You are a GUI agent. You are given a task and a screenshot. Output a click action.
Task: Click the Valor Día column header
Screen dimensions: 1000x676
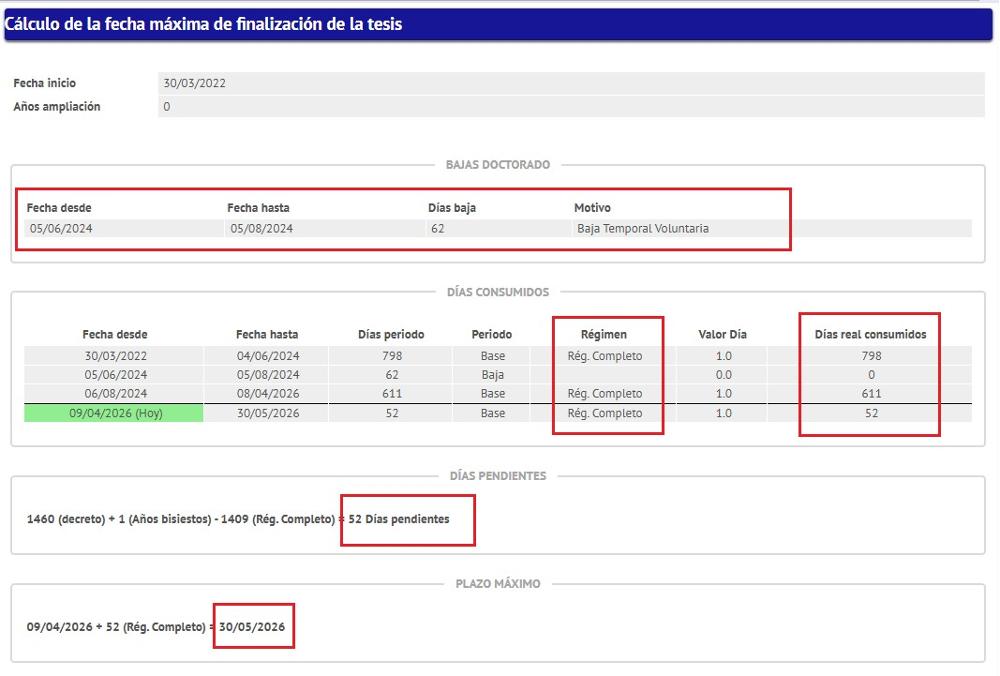coord(722,334)
